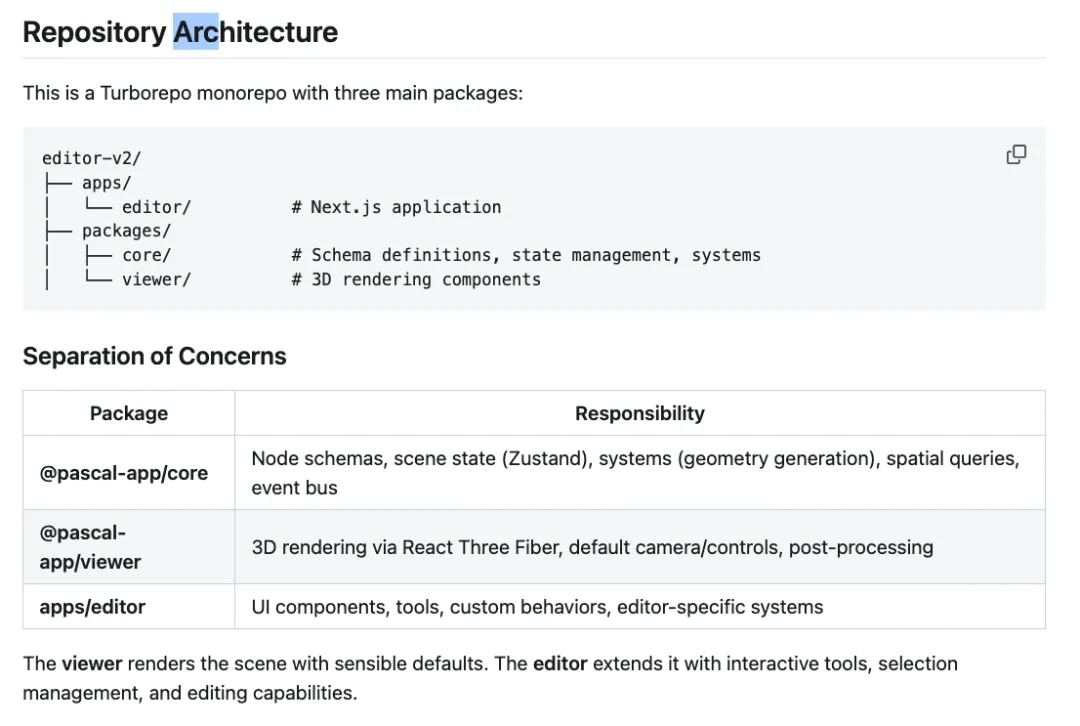Click the "# 3D rendering components" comment
The height and width of the screenshot is (726, 1080).
click(x=416, y=279)
